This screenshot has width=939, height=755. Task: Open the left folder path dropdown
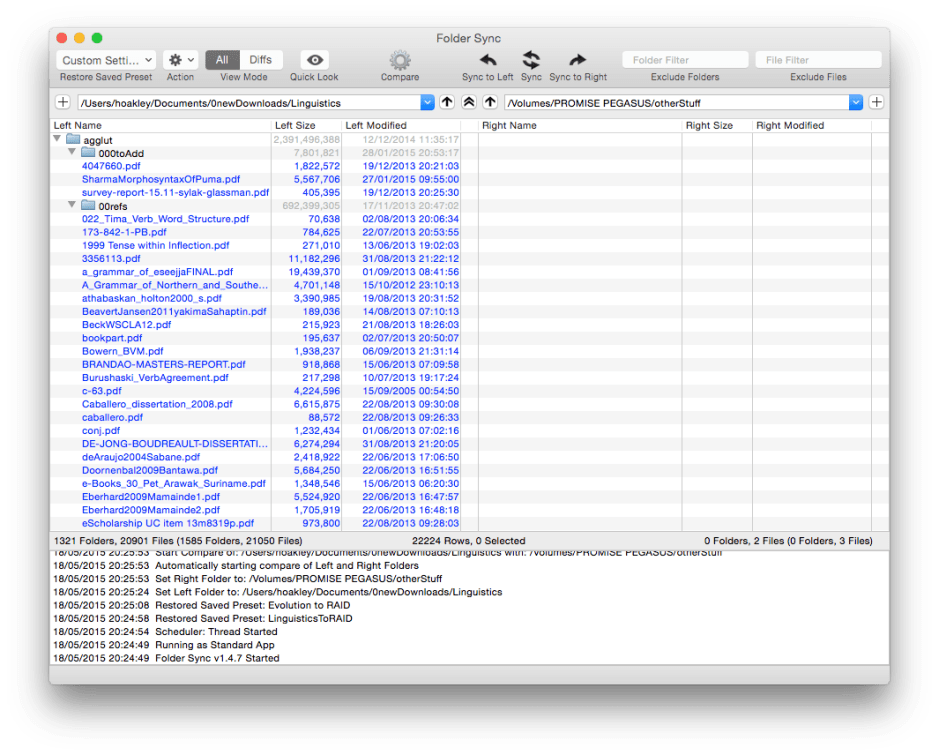click(x=428, y=101)
